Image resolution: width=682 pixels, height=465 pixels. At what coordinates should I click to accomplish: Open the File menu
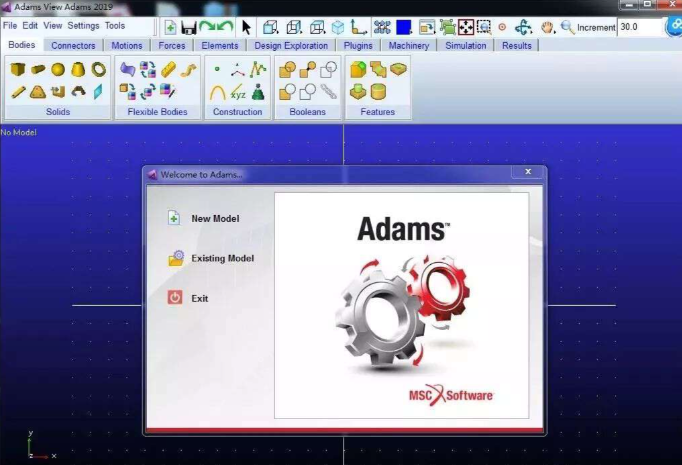(x=10, y=25)
